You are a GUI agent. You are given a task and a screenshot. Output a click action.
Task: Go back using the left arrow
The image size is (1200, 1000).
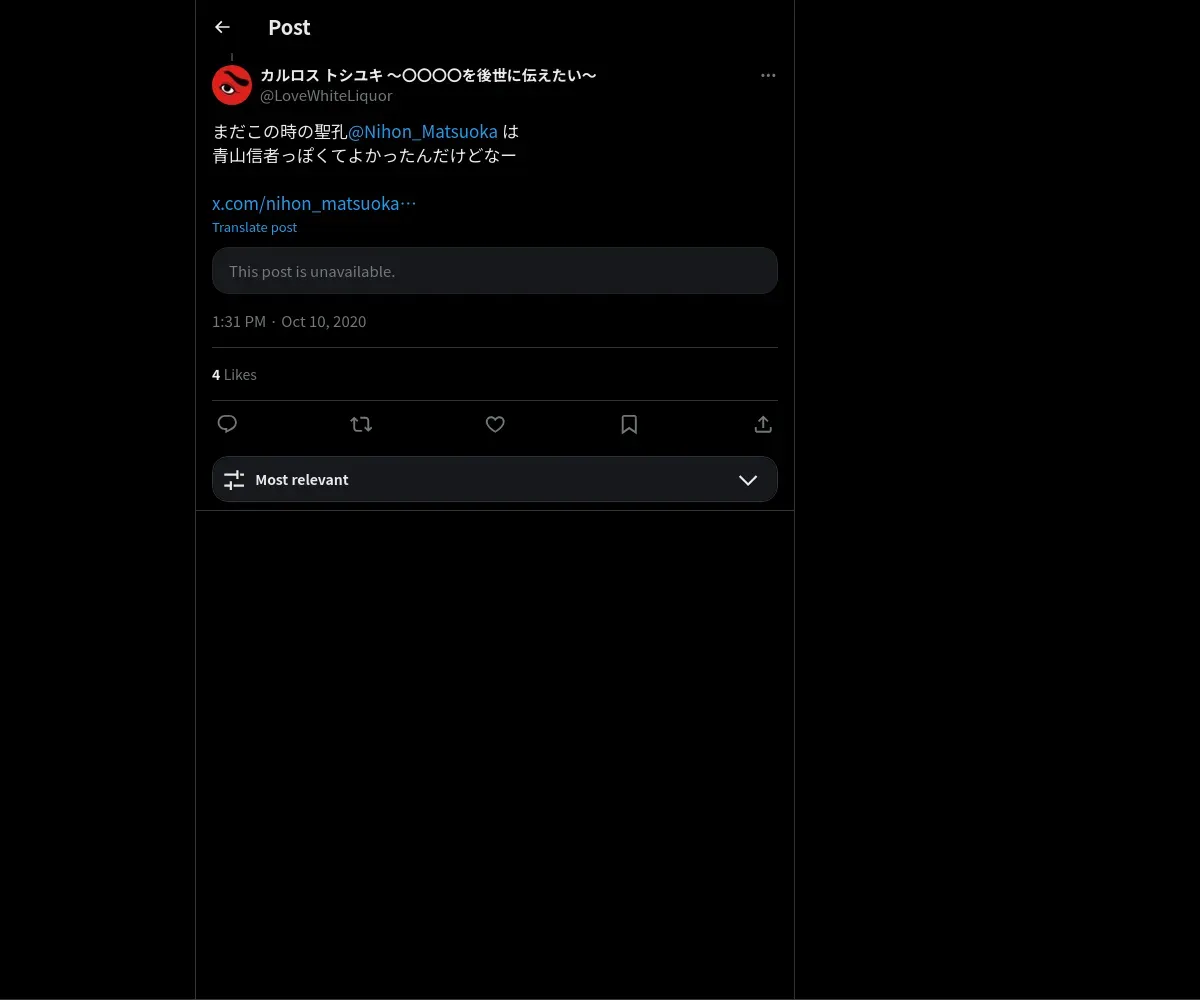click(x=222, y=27)
